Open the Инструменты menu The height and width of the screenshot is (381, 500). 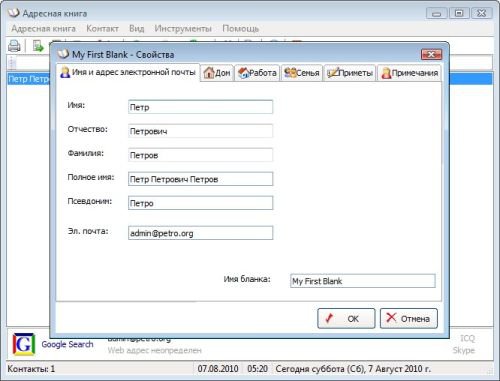point(183,29)
